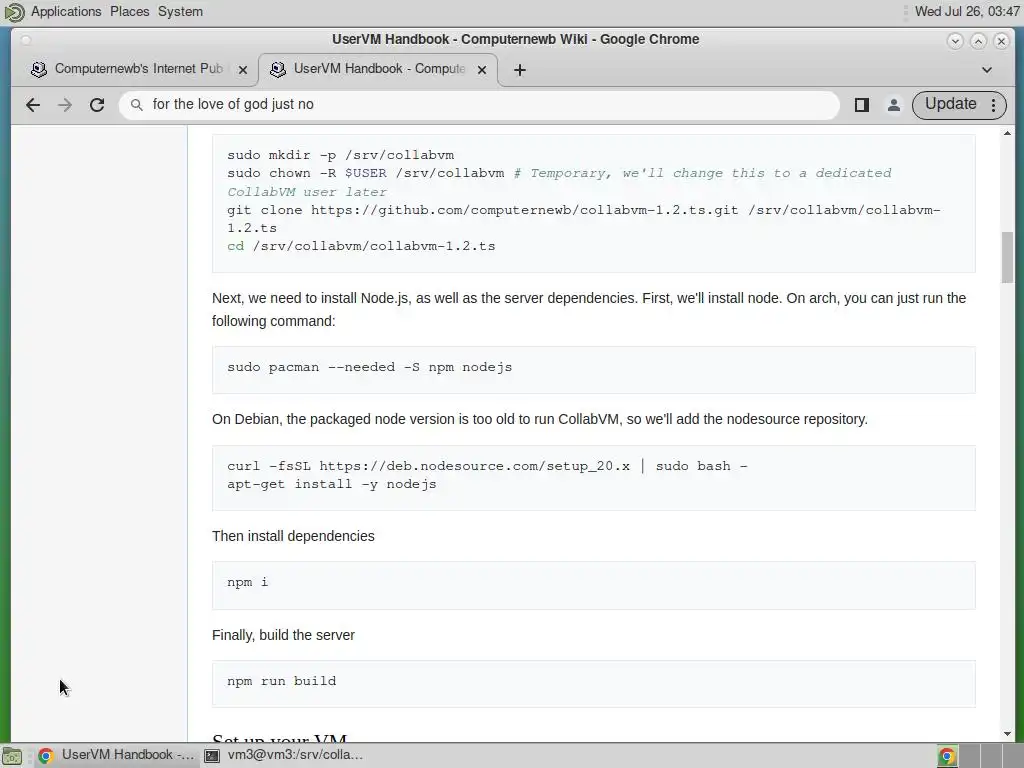Open a new tab with plus button
This screenshot has width=1024, height=768.
pyautogui.click(x=519, y=70)
